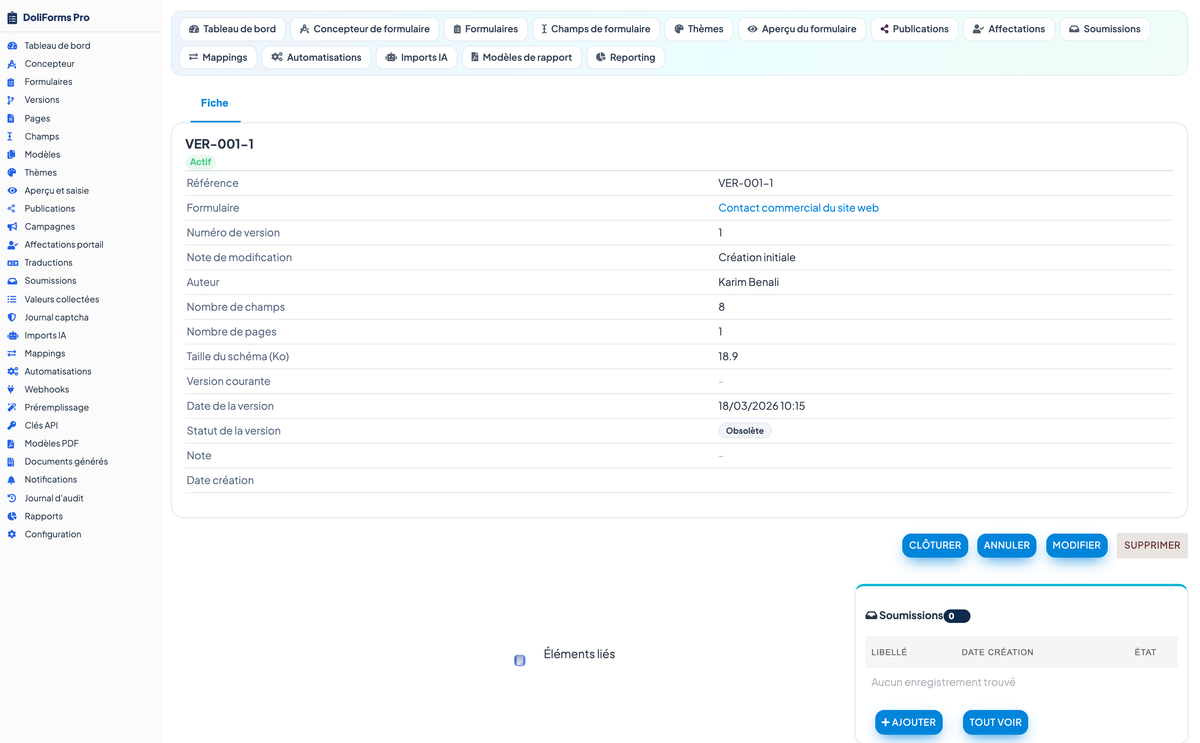Click the Clés API key icon
This screenshot has width=1200, height=743.
12,425
